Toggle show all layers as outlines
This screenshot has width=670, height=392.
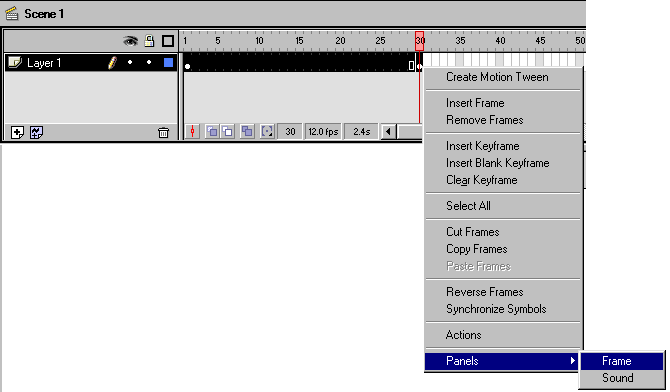tap(168, 41)
